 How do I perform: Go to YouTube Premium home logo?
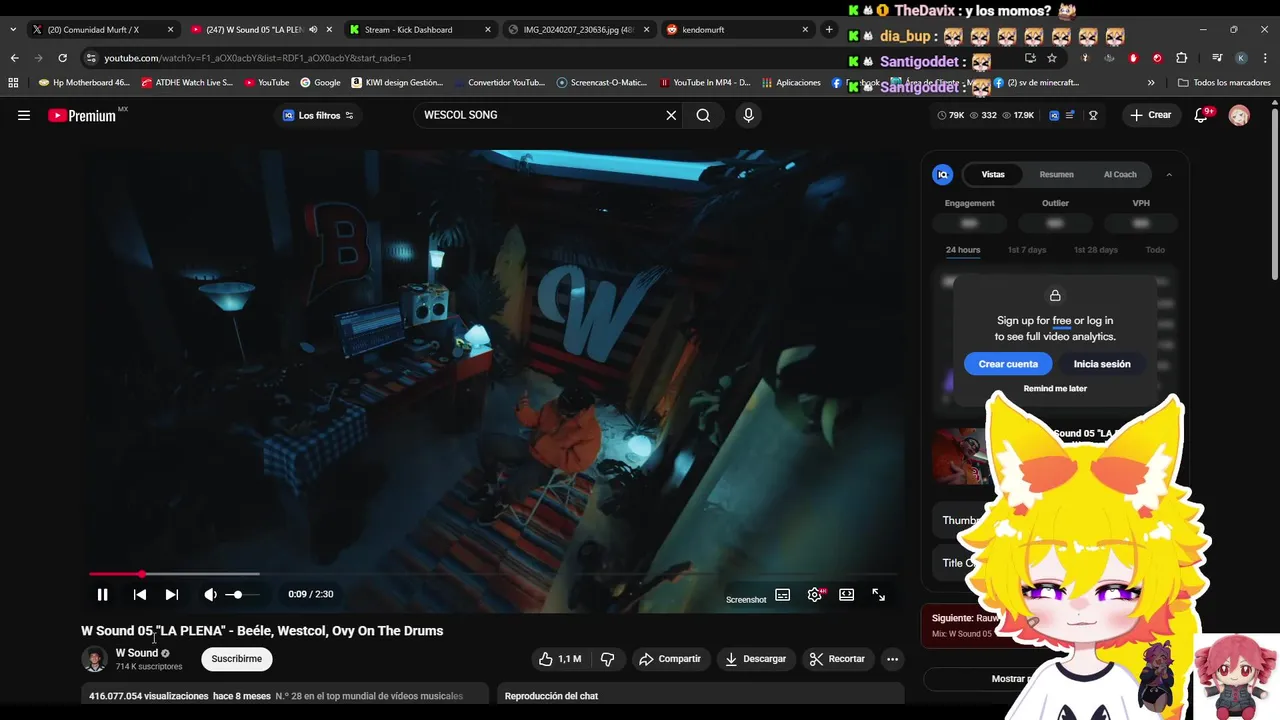(x=82, y=115)
